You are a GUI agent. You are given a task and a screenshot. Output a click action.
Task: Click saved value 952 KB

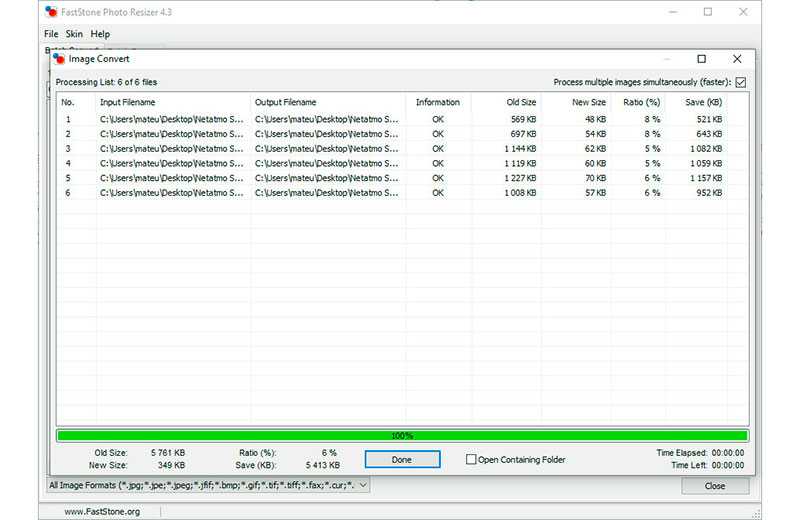709,193
